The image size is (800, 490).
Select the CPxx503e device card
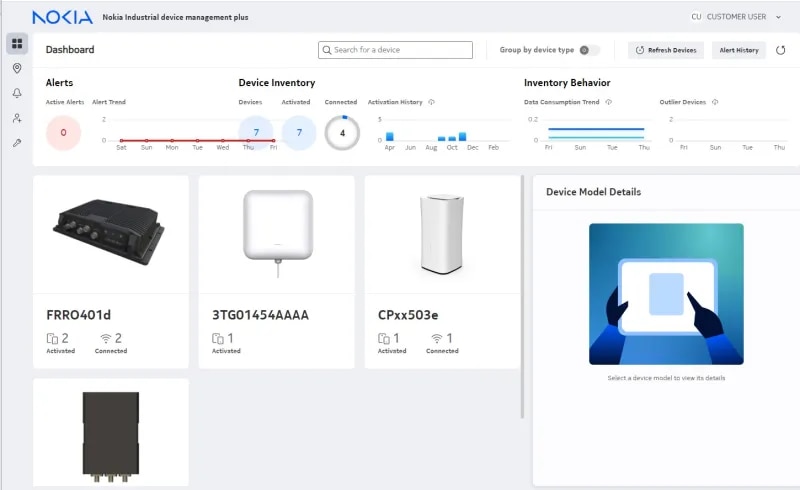[x=442, y=272]
